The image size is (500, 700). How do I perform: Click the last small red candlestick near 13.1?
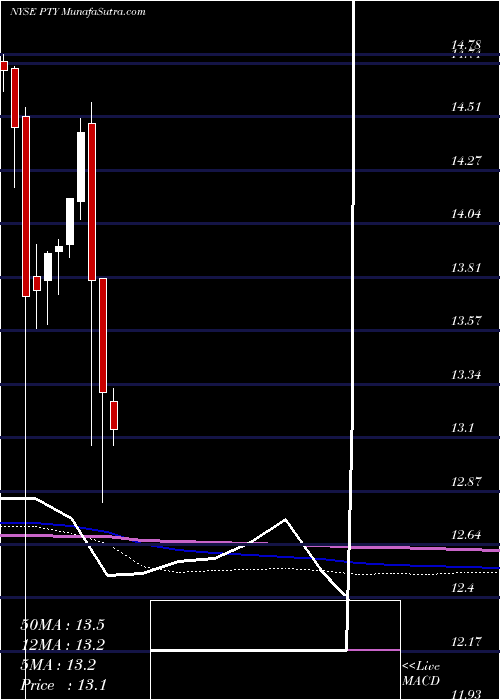tap(114, 415)
